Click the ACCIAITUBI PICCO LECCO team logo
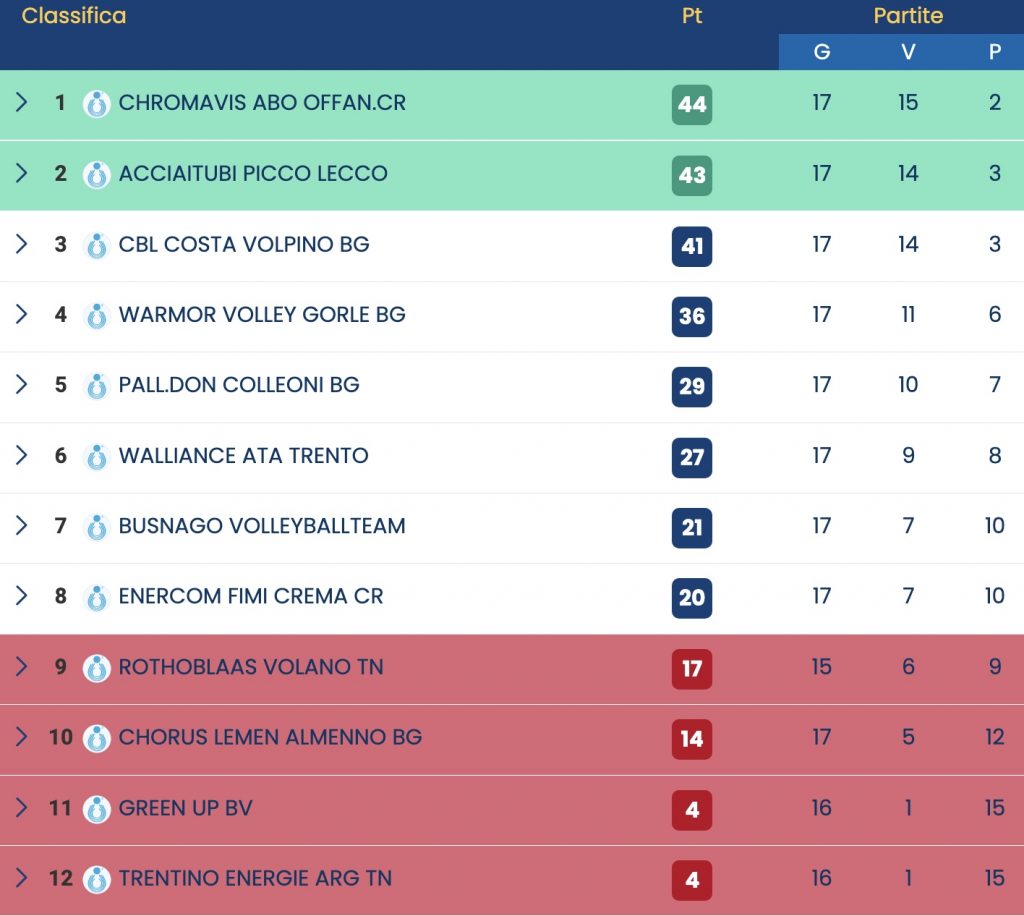This screenshot has height=916, width=1024. coord(96,175)
